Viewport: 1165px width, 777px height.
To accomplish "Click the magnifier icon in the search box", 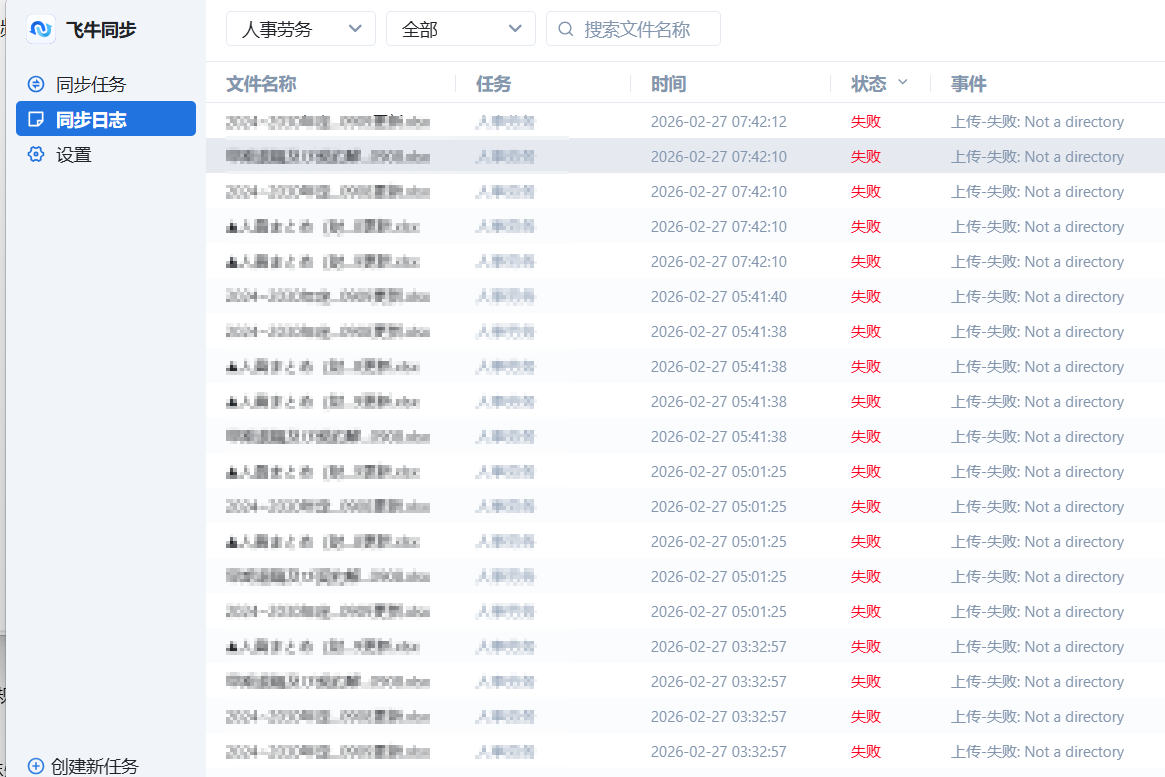I will point(566,28).
